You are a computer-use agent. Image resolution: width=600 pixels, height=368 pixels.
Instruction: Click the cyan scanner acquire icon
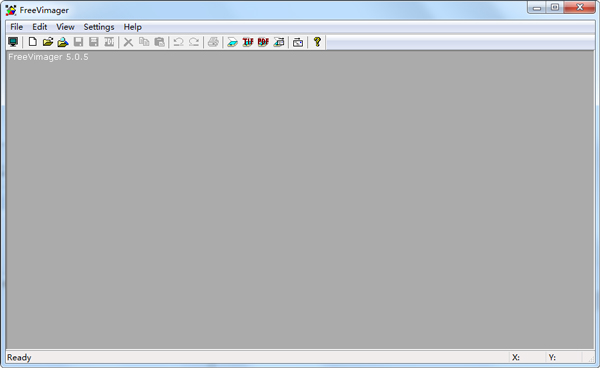pyautogui.click(x=232, y=42)
